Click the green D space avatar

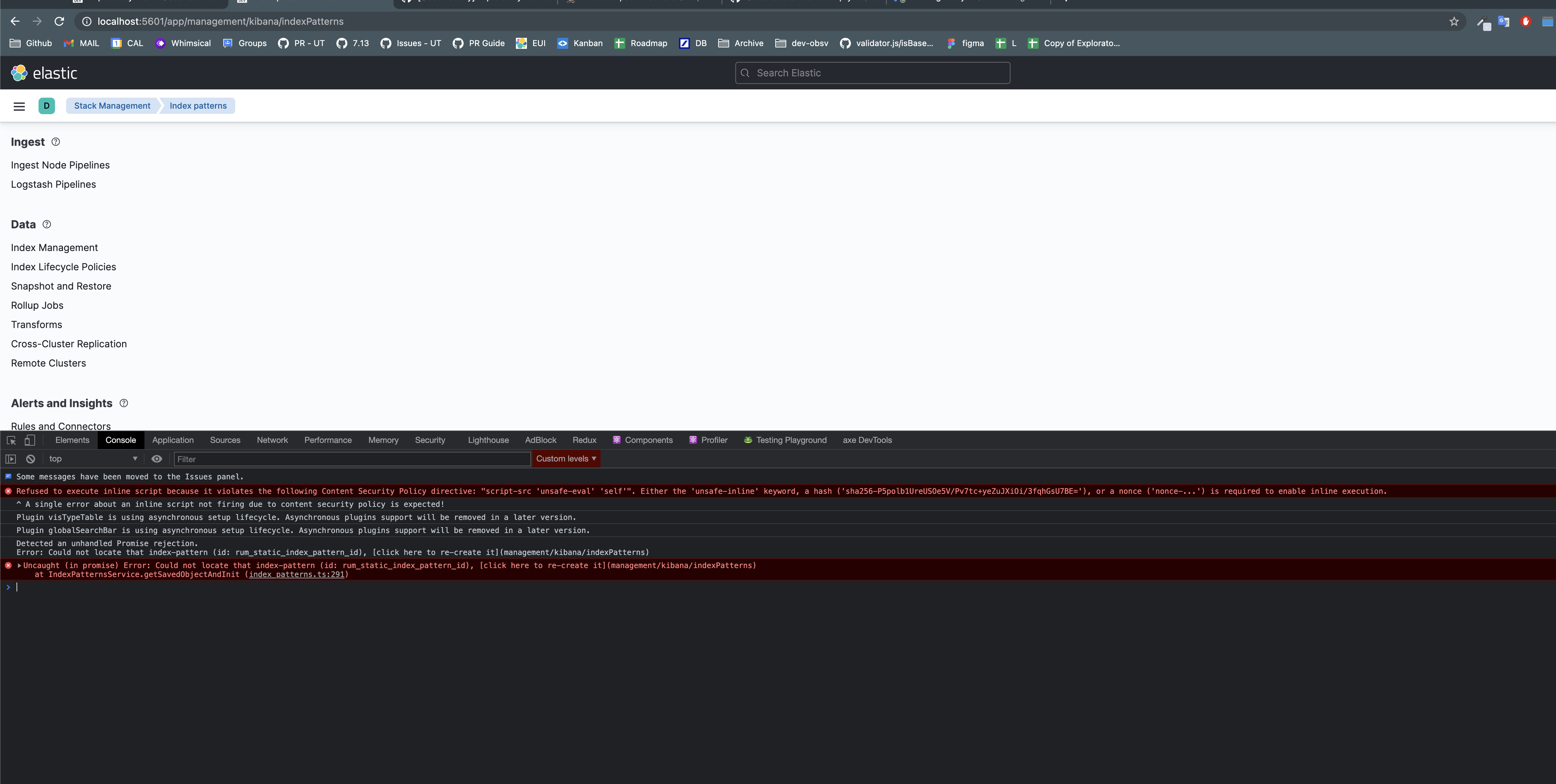(x=46, y=106)
